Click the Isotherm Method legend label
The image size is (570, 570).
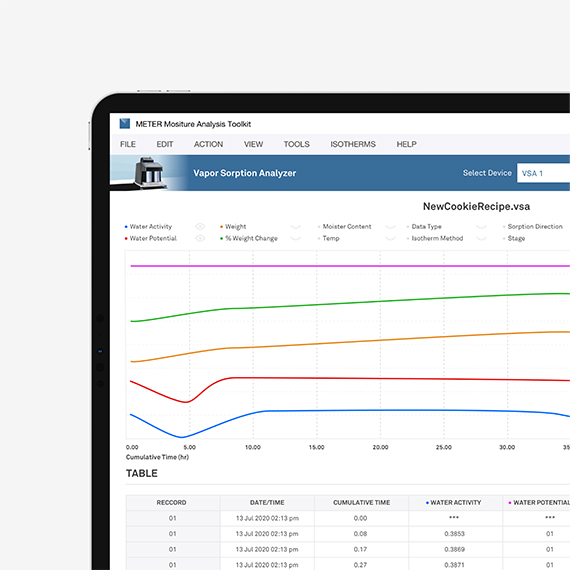click(x=437, y=238)
